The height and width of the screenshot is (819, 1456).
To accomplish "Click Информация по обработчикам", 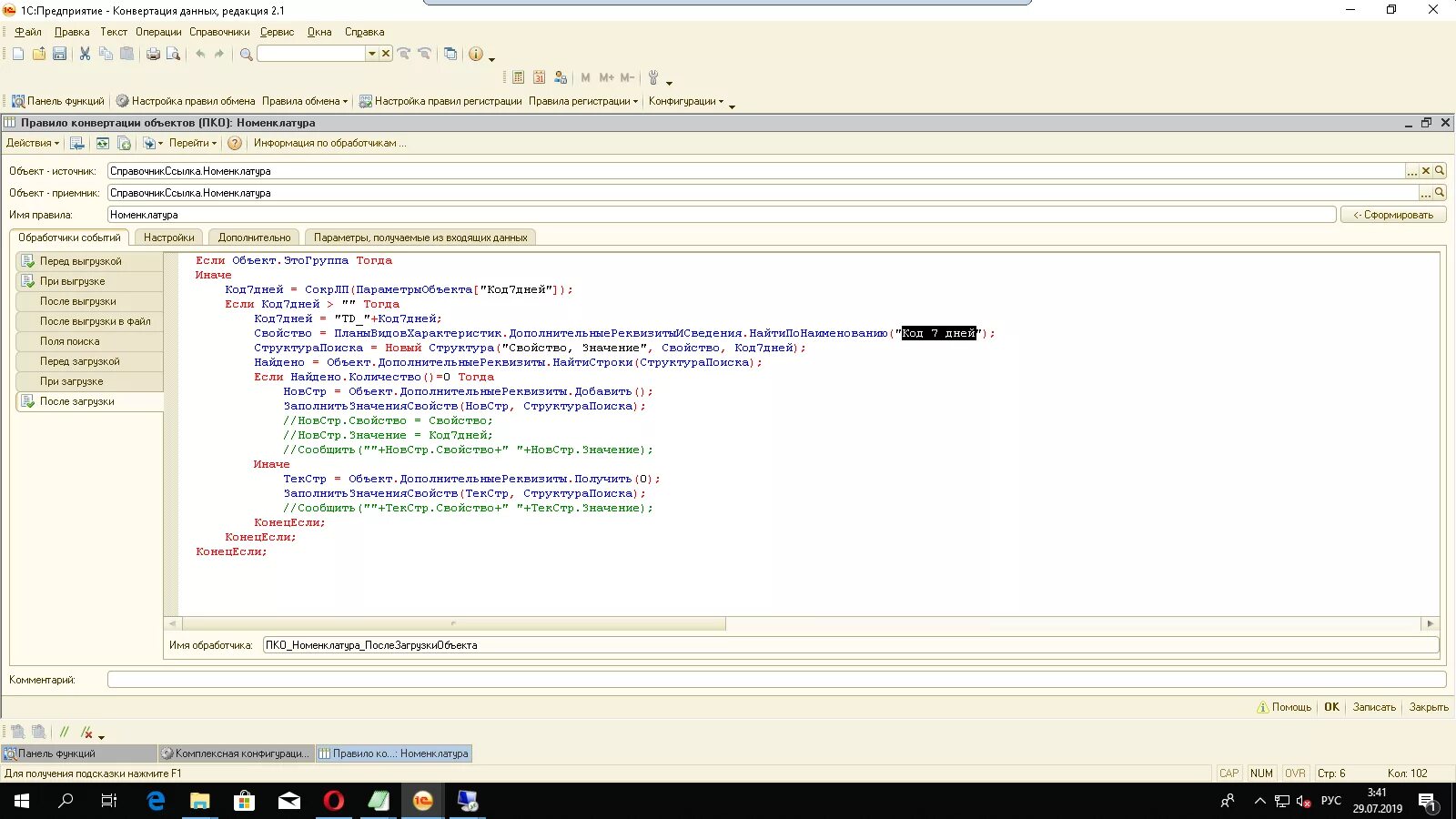I will tap(329, 143).
